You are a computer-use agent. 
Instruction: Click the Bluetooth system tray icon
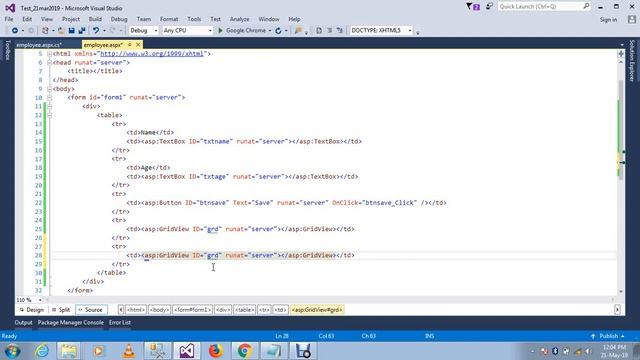555,351
